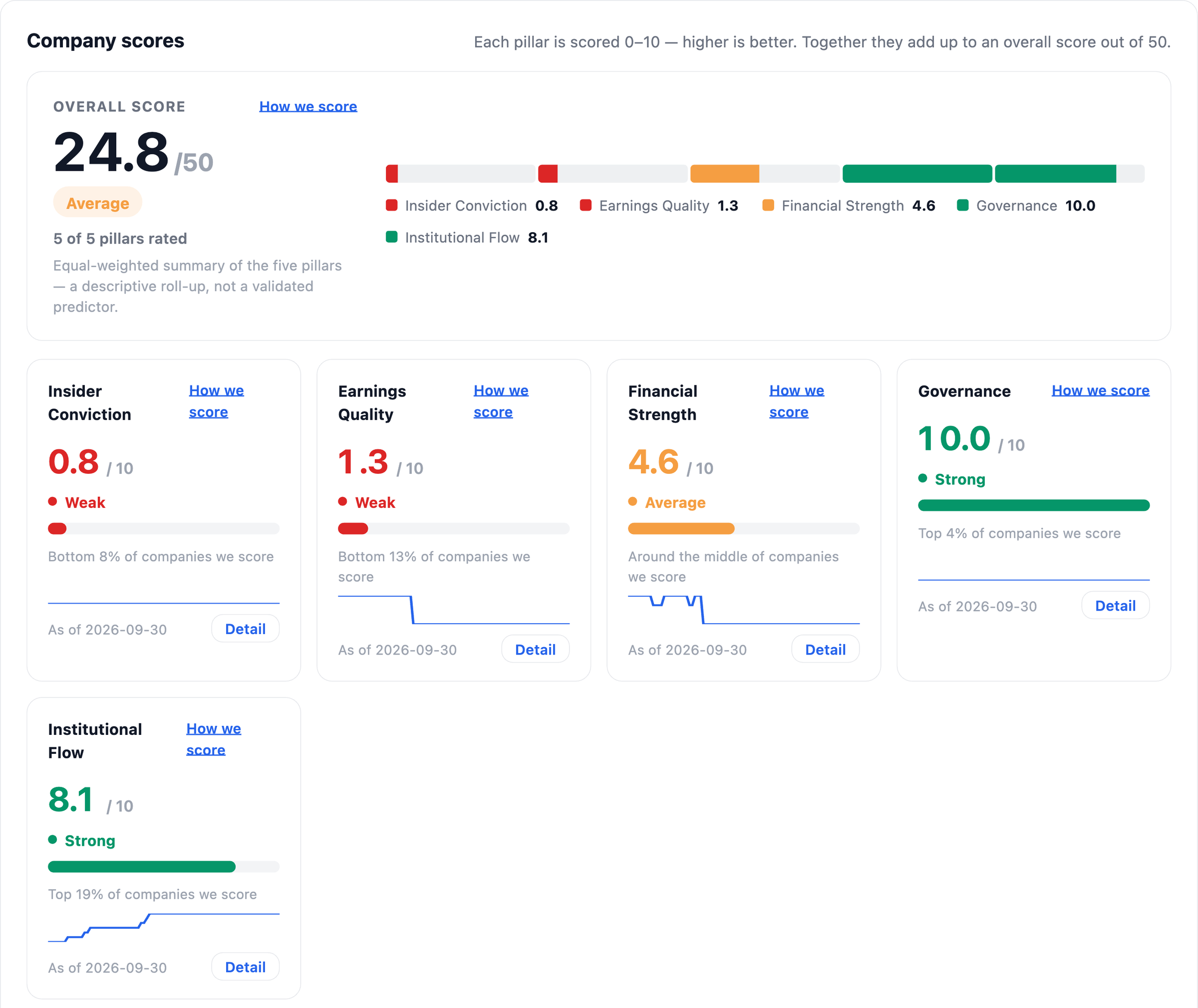Click the orange Financial Strength legend swatch

click(x=768, y=205)
